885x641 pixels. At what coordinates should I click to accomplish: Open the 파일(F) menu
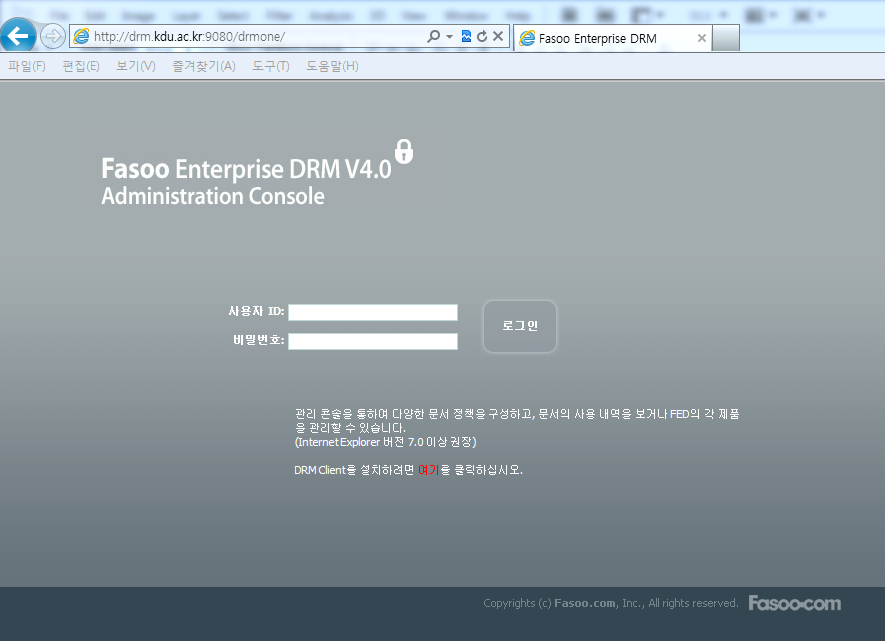click(x=27, y=67)
